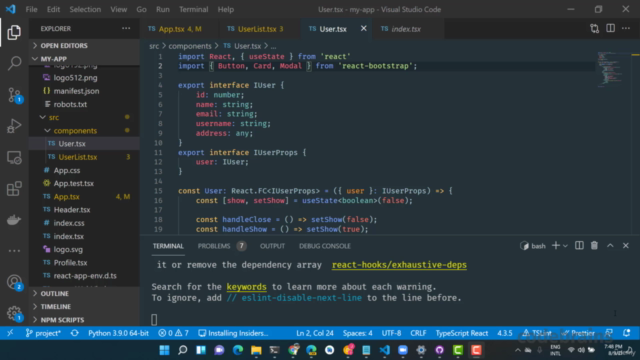Open the Remote Explorer icon
640x360 pixels.
(x=14, y=158)
